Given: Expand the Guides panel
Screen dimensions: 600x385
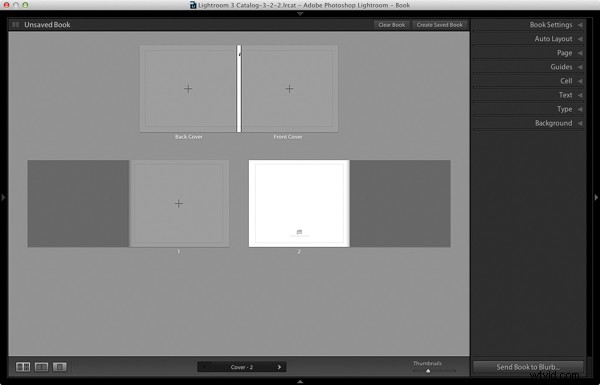Looking at the screenshot, I should coord(528,67).
